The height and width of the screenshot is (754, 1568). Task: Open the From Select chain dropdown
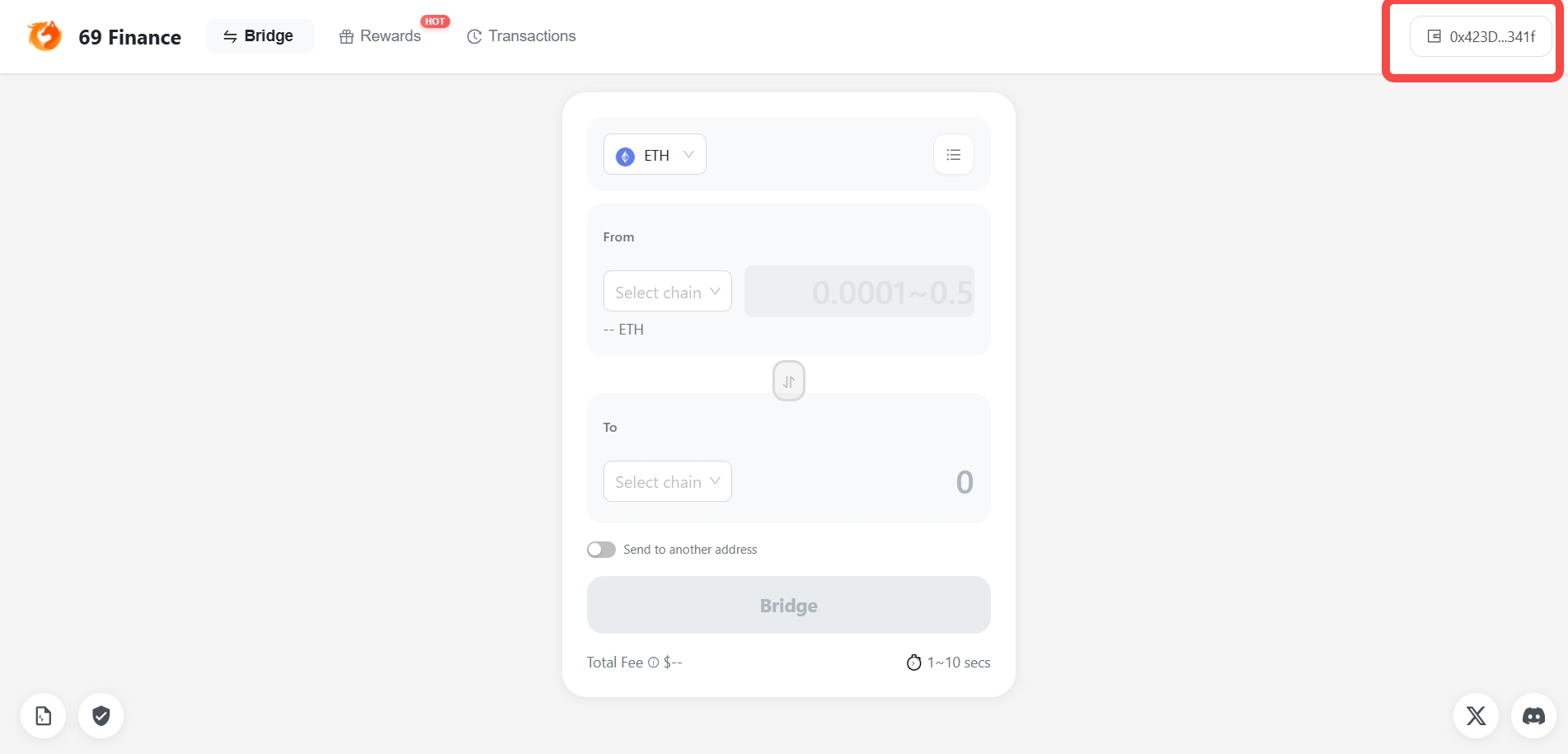coord(667,292)
